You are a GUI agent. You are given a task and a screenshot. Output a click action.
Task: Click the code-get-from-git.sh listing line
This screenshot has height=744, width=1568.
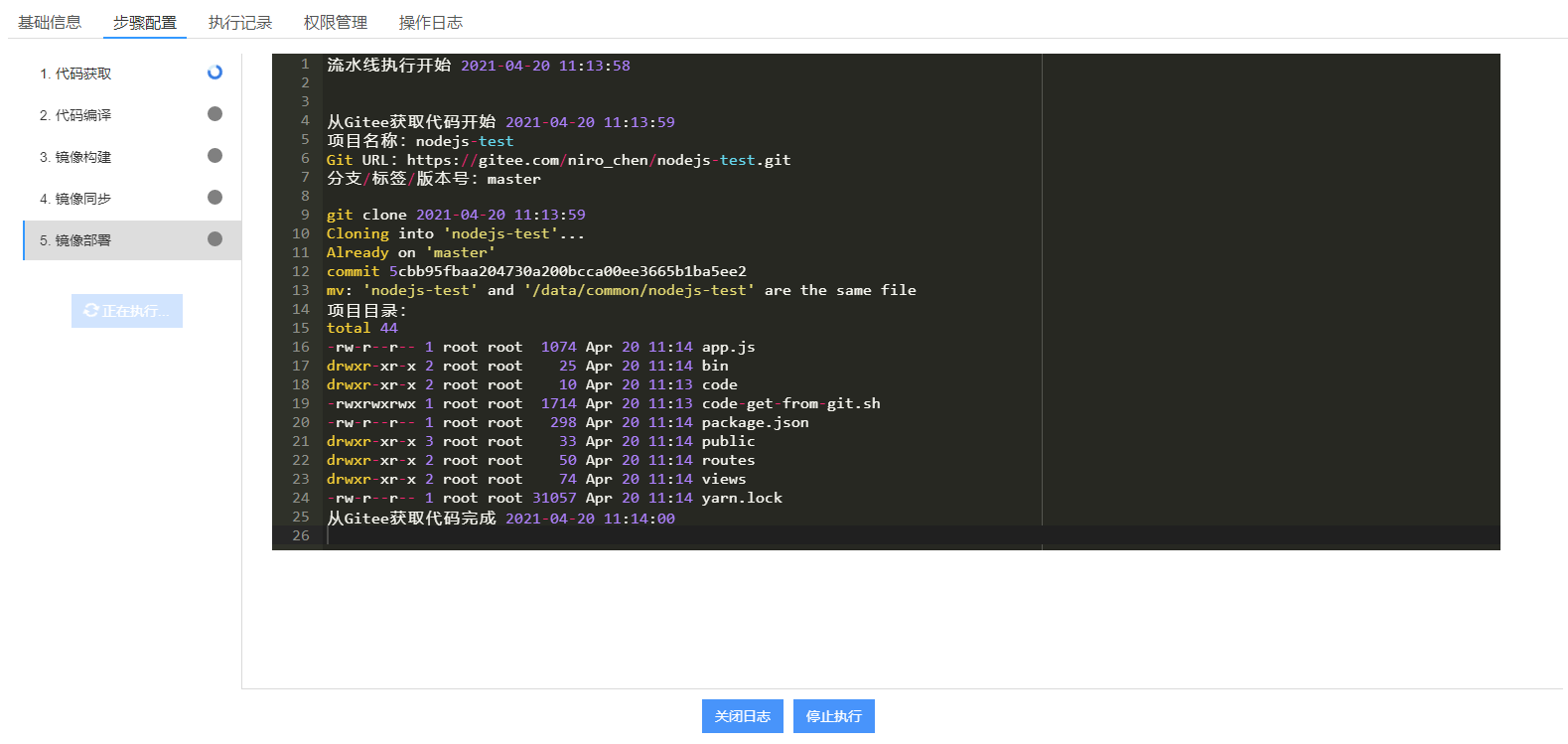[604, 403]
